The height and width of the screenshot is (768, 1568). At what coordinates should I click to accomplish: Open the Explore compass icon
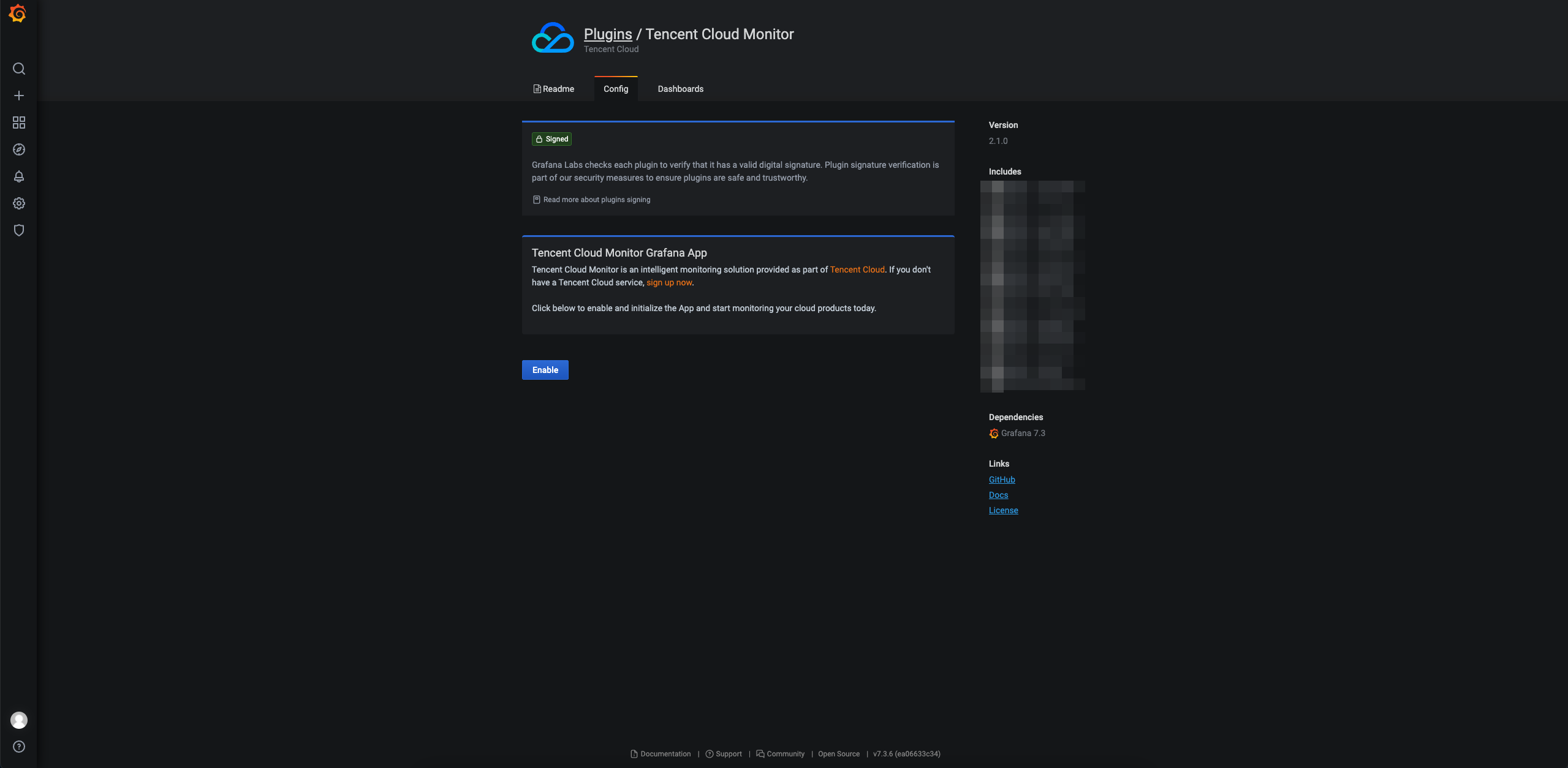pos(19,149)
